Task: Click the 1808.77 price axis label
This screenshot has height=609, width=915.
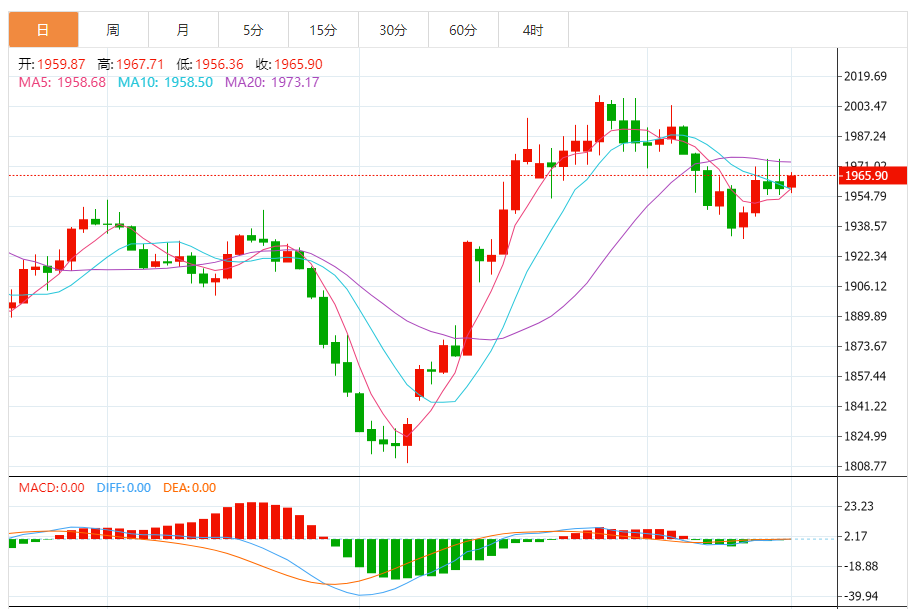Action: (865, 467)
